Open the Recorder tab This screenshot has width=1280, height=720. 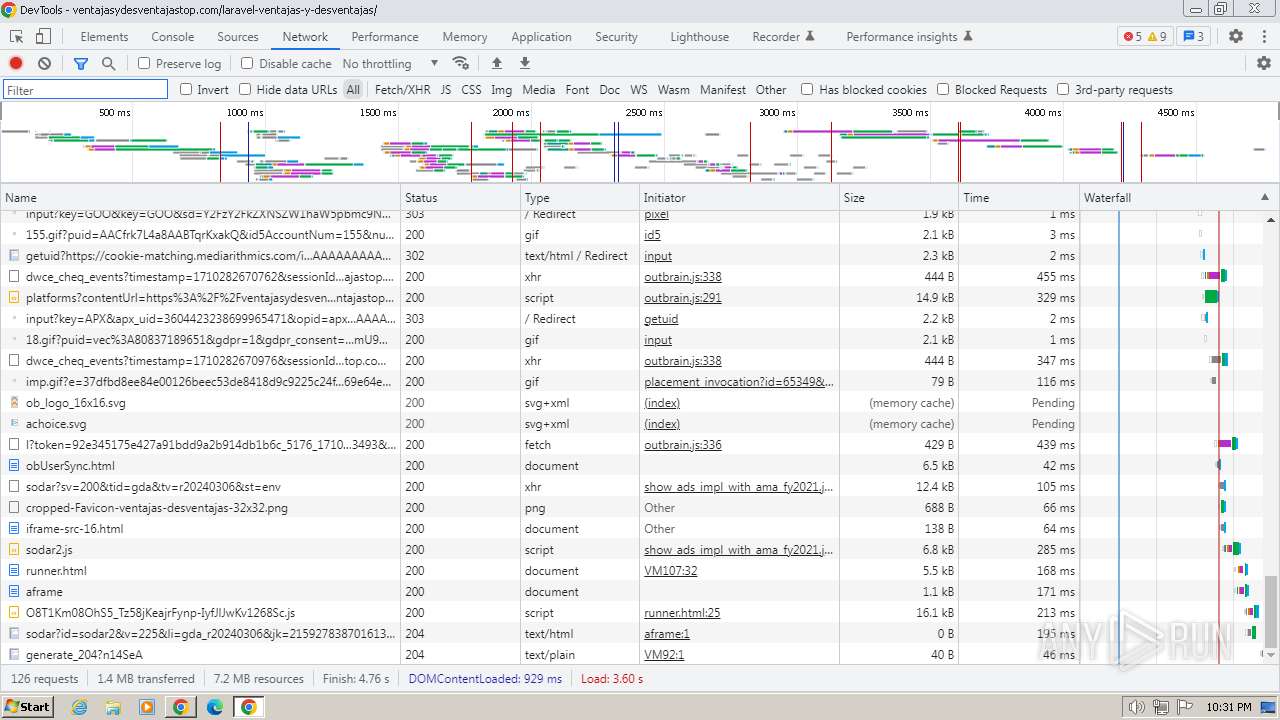[783, 37]
